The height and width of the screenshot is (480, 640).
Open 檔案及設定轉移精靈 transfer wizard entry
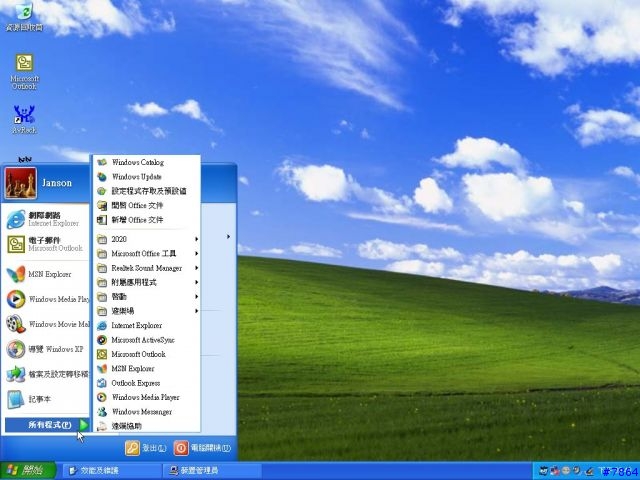(x=46, y=374)
